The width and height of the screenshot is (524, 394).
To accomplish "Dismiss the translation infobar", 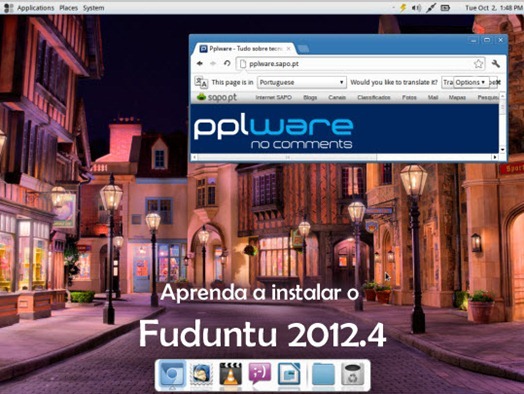I will pos(498,82).
